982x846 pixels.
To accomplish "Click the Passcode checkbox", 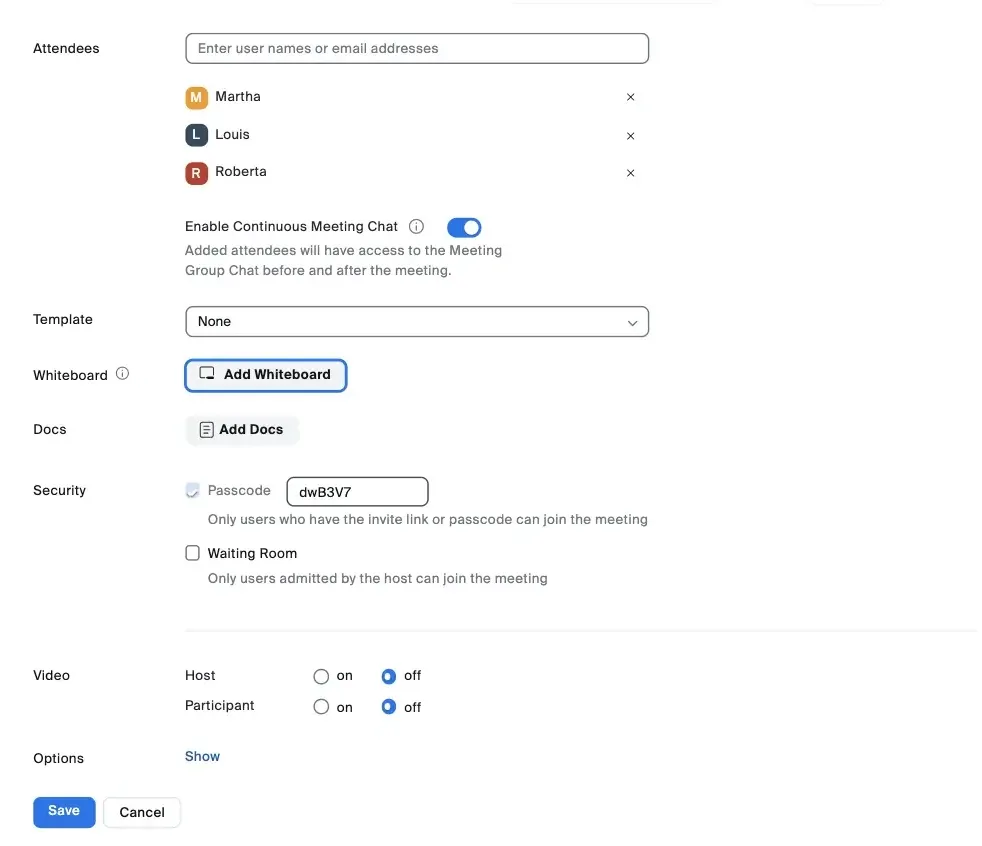I will point(193,491).
